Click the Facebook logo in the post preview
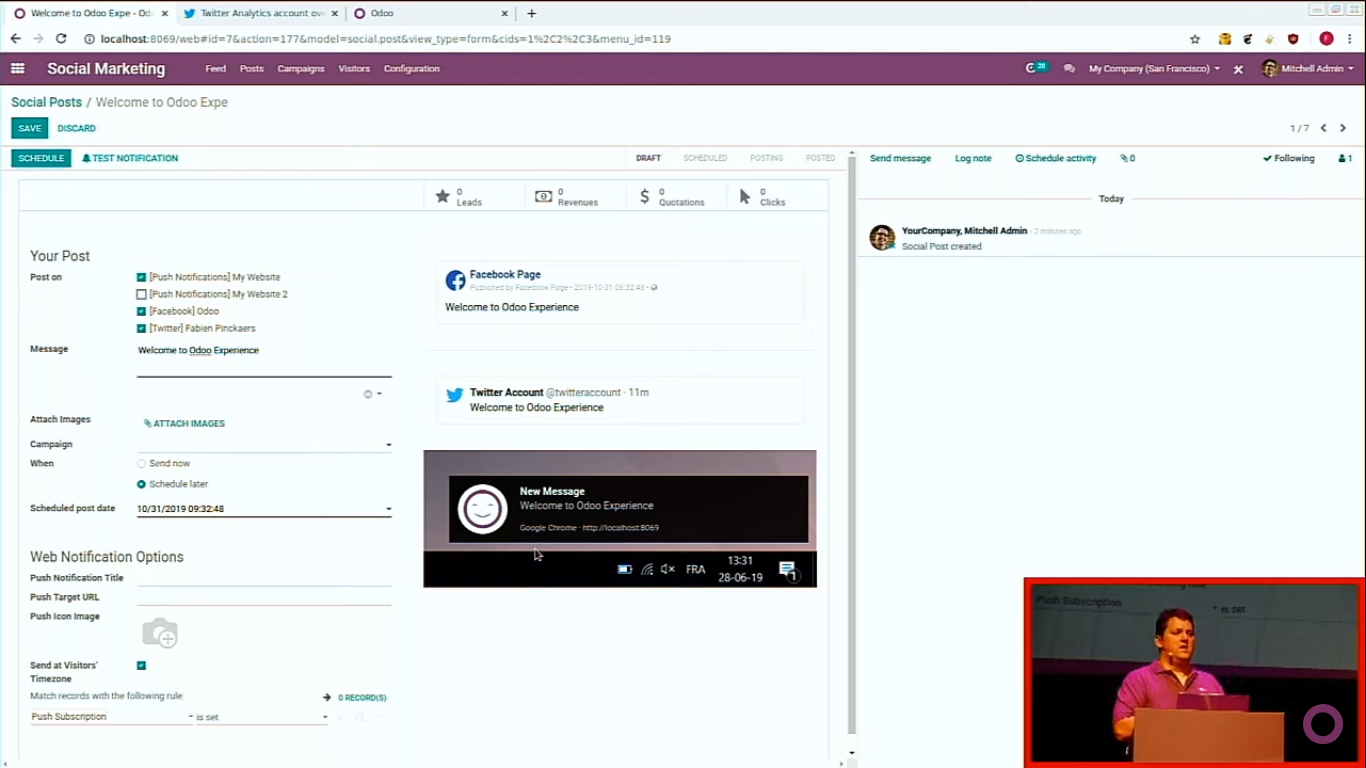 coord(455,280)
